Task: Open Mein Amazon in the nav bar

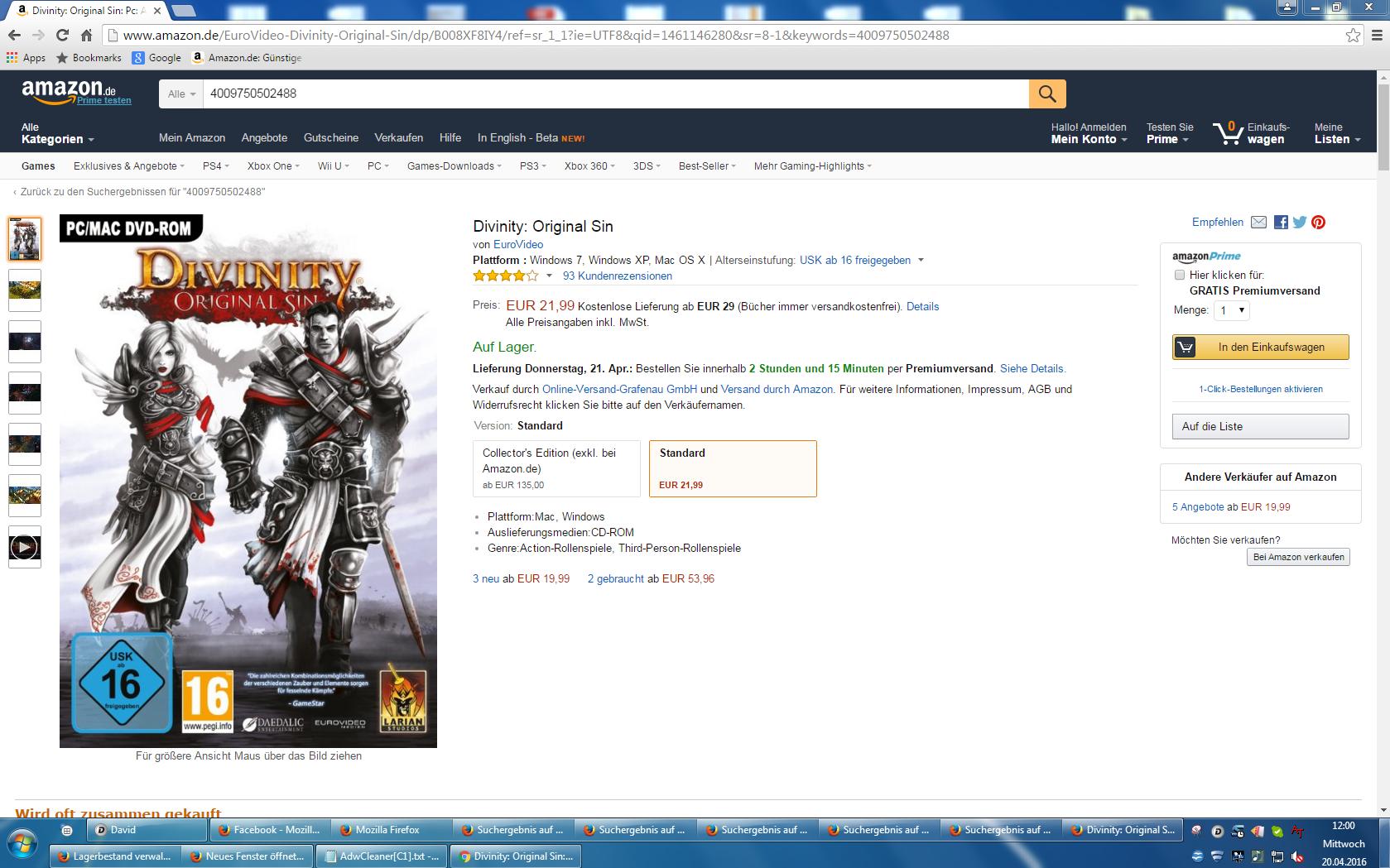Action: [192, 137]
